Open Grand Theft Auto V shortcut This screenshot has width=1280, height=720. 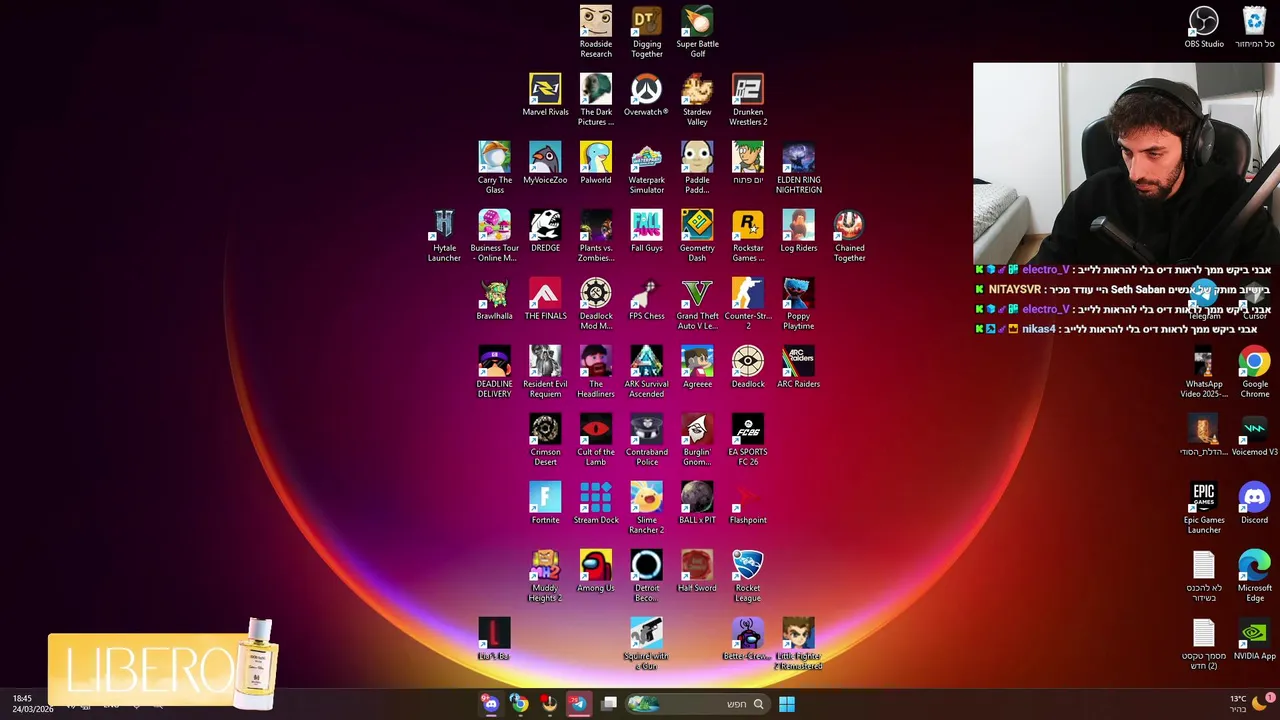coord(697,304)
